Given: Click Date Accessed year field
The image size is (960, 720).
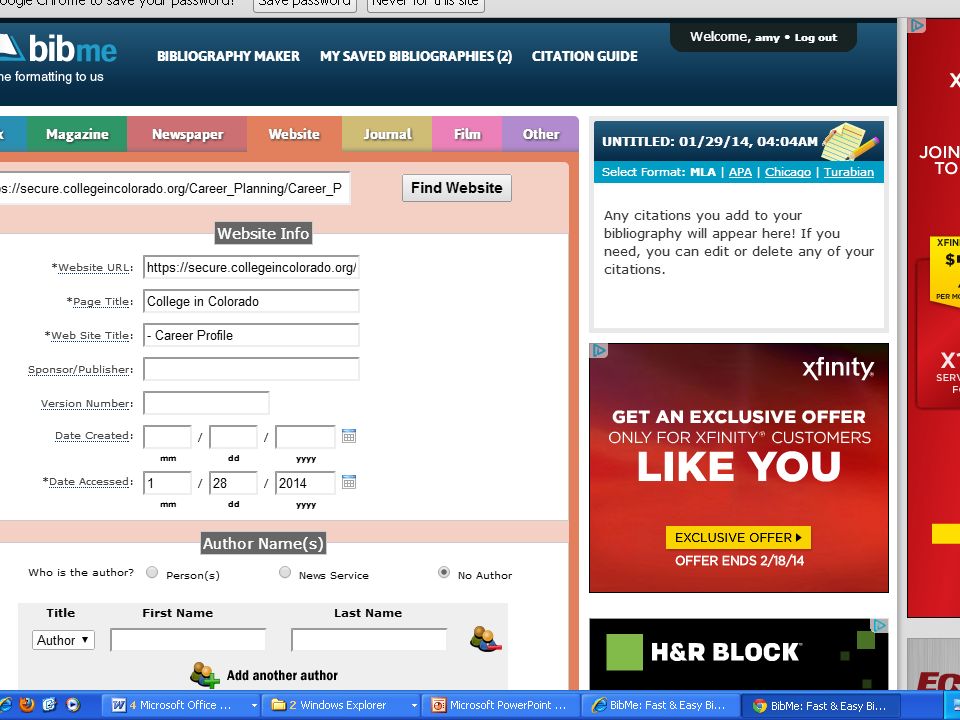Looking at the screenshot, I should (305, 483).
